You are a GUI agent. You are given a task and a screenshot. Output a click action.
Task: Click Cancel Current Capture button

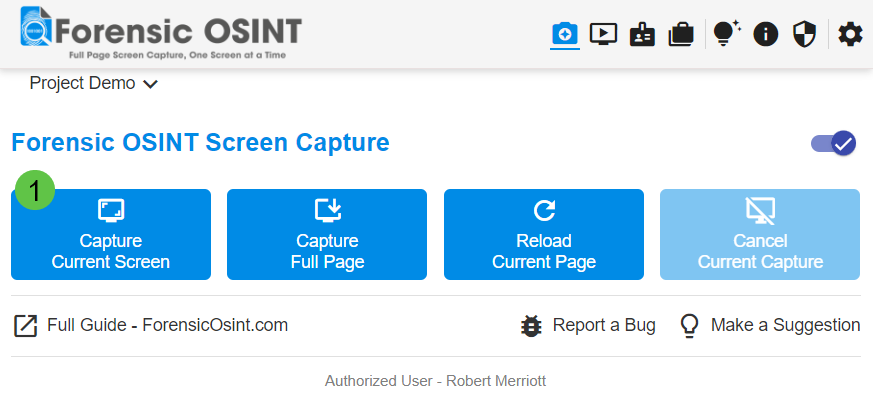coord(760,234)
